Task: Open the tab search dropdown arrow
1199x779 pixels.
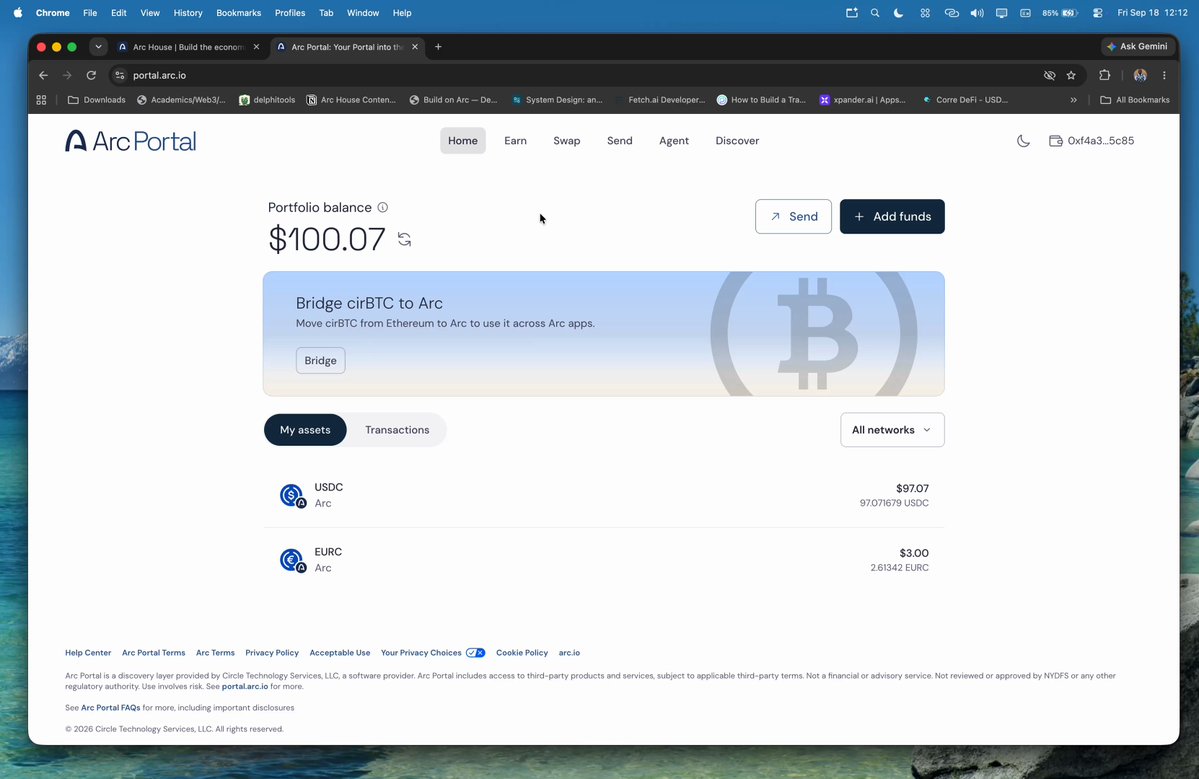Action: click(99, 47)
